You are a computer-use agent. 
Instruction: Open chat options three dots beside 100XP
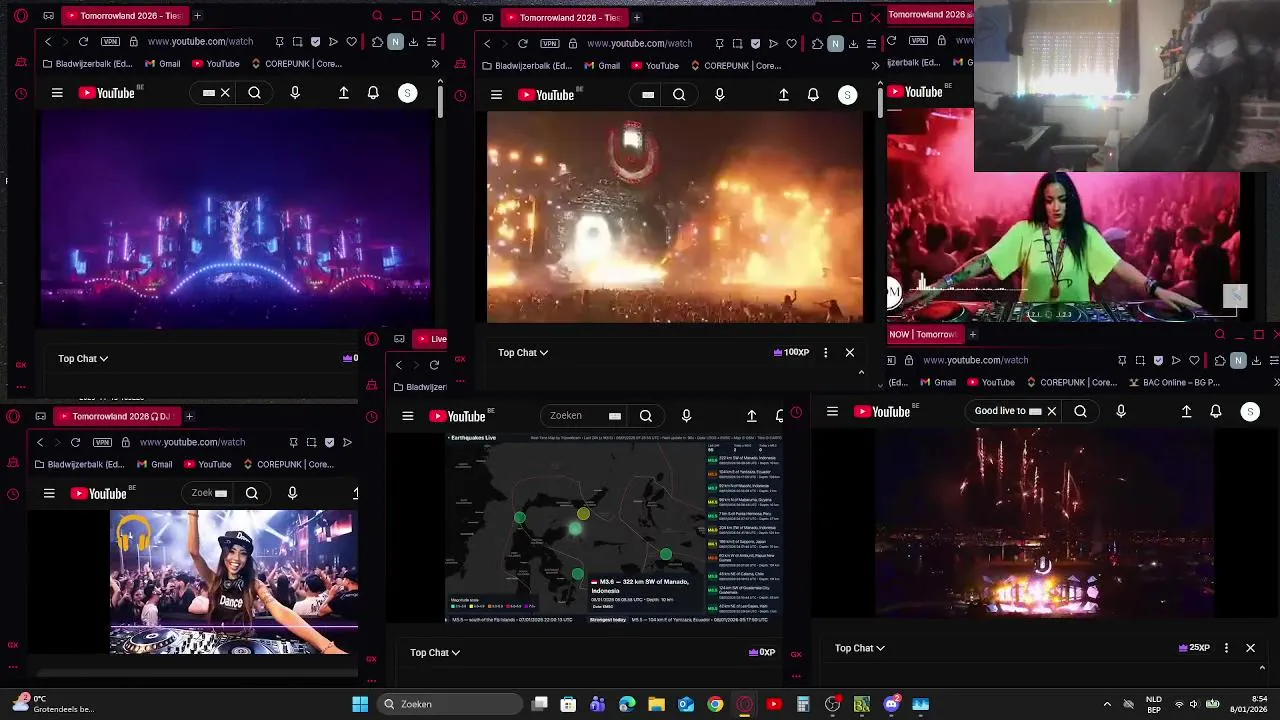pos(825,352)
